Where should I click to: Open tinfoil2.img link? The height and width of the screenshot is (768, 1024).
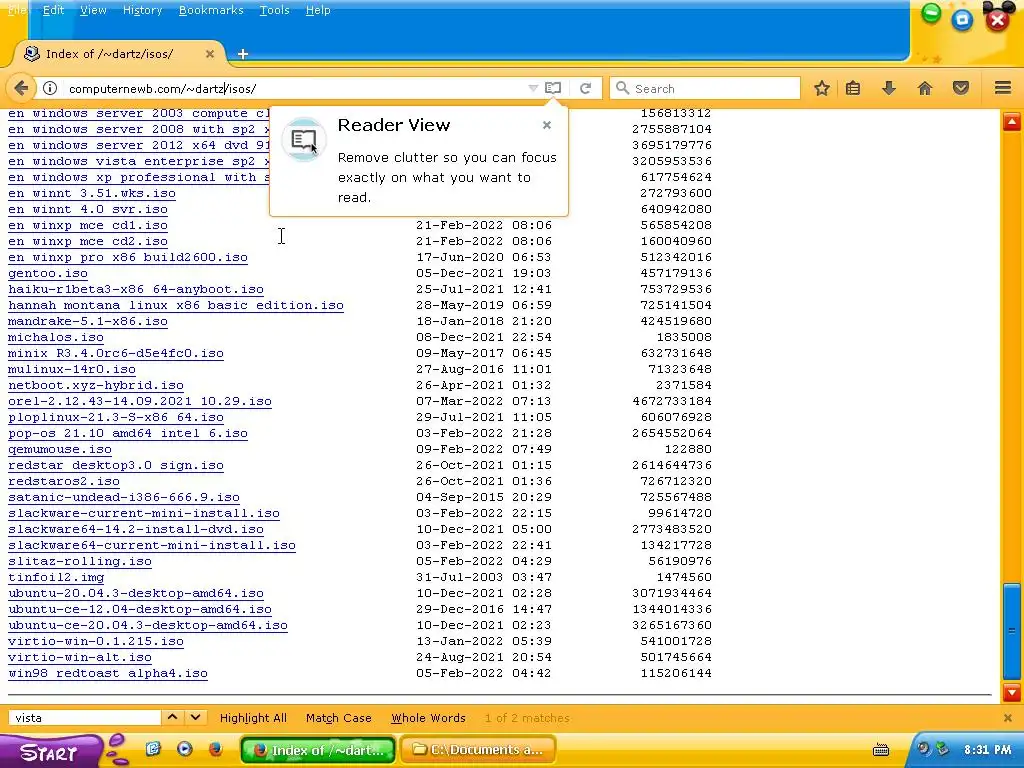click(56, 577)
